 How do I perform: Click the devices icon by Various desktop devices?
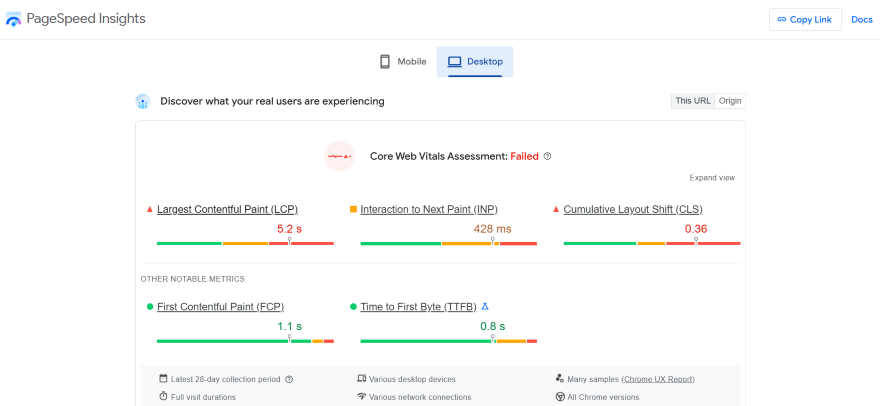coord(361,378)
